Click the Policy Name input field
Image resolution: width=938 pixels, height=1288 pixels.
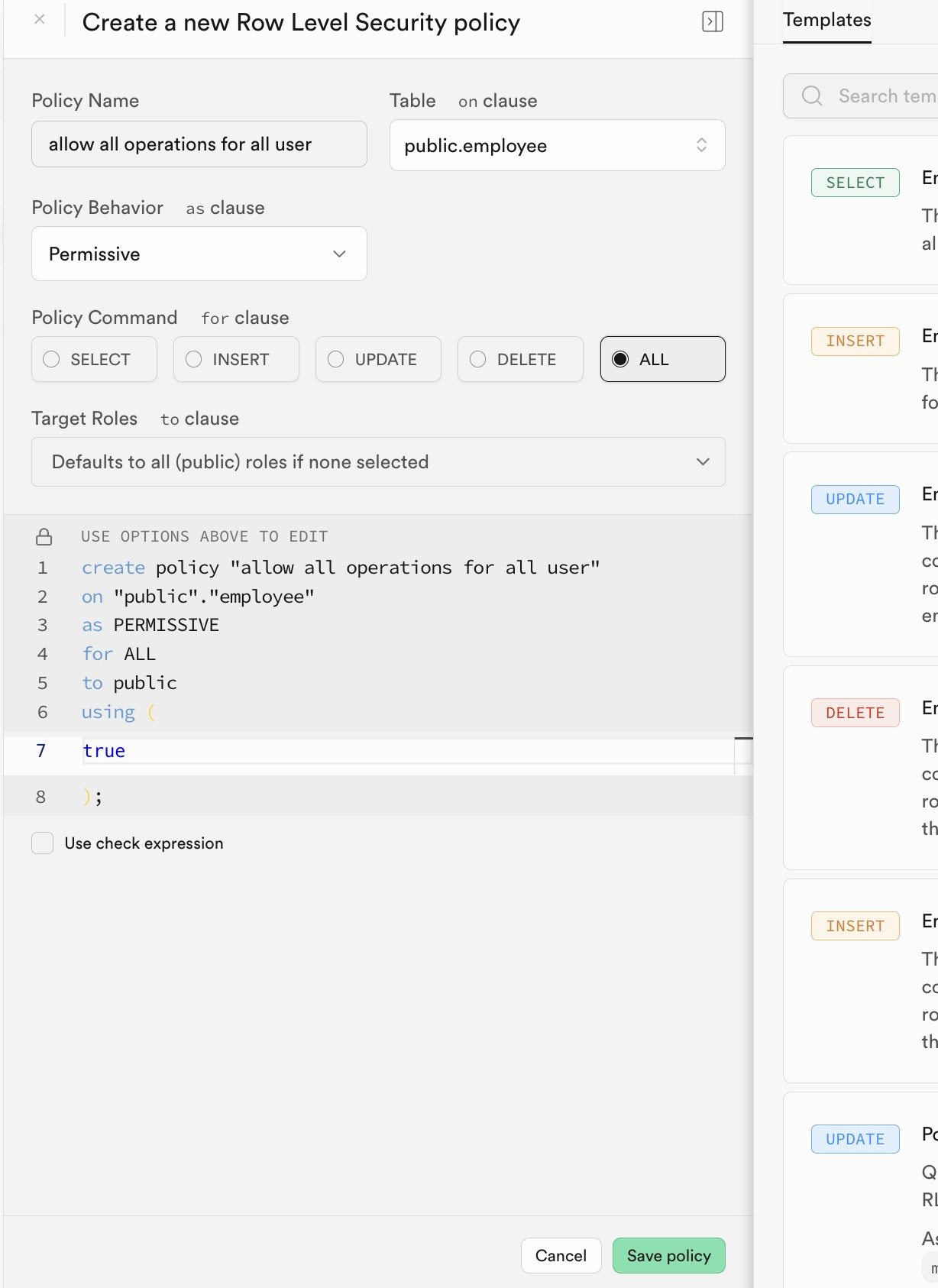(199, 144)
